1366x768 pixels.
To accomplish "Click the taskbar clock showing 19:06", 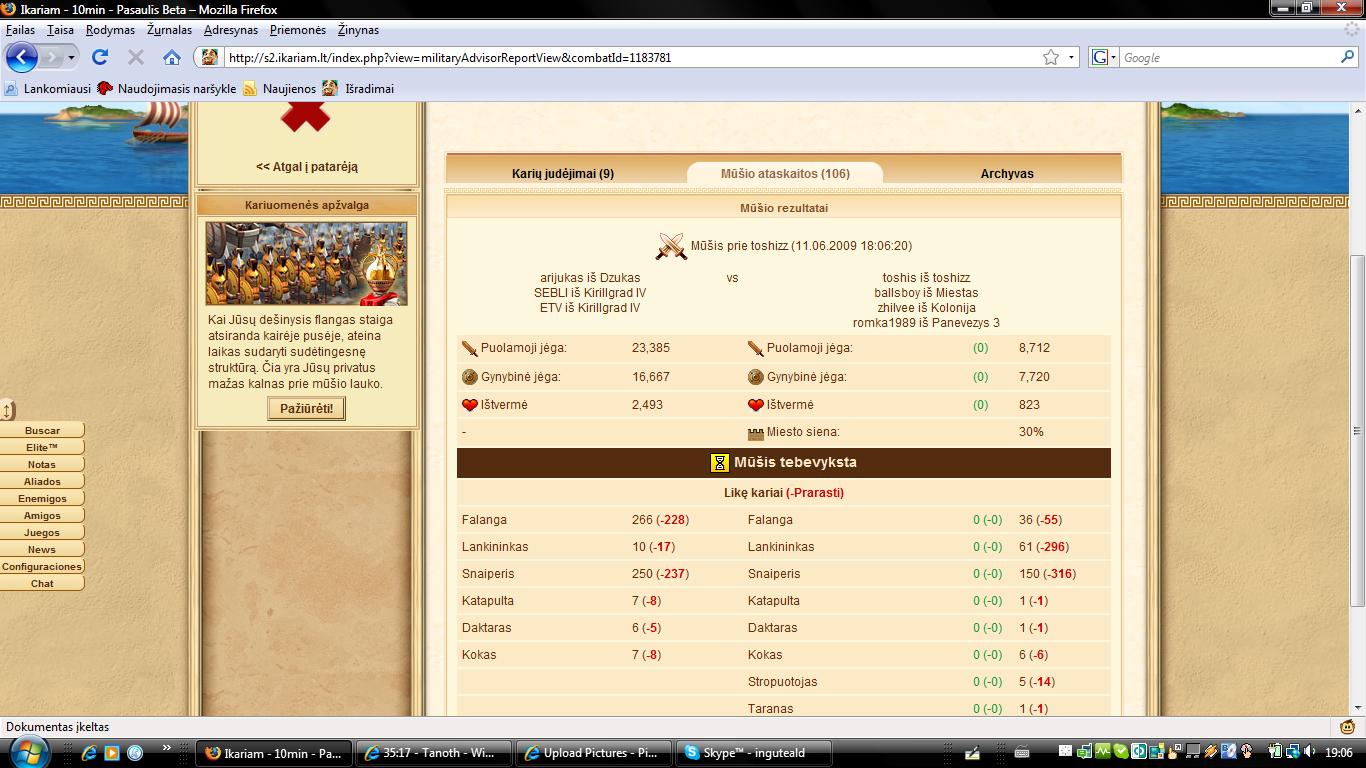I will [1340, 753].
